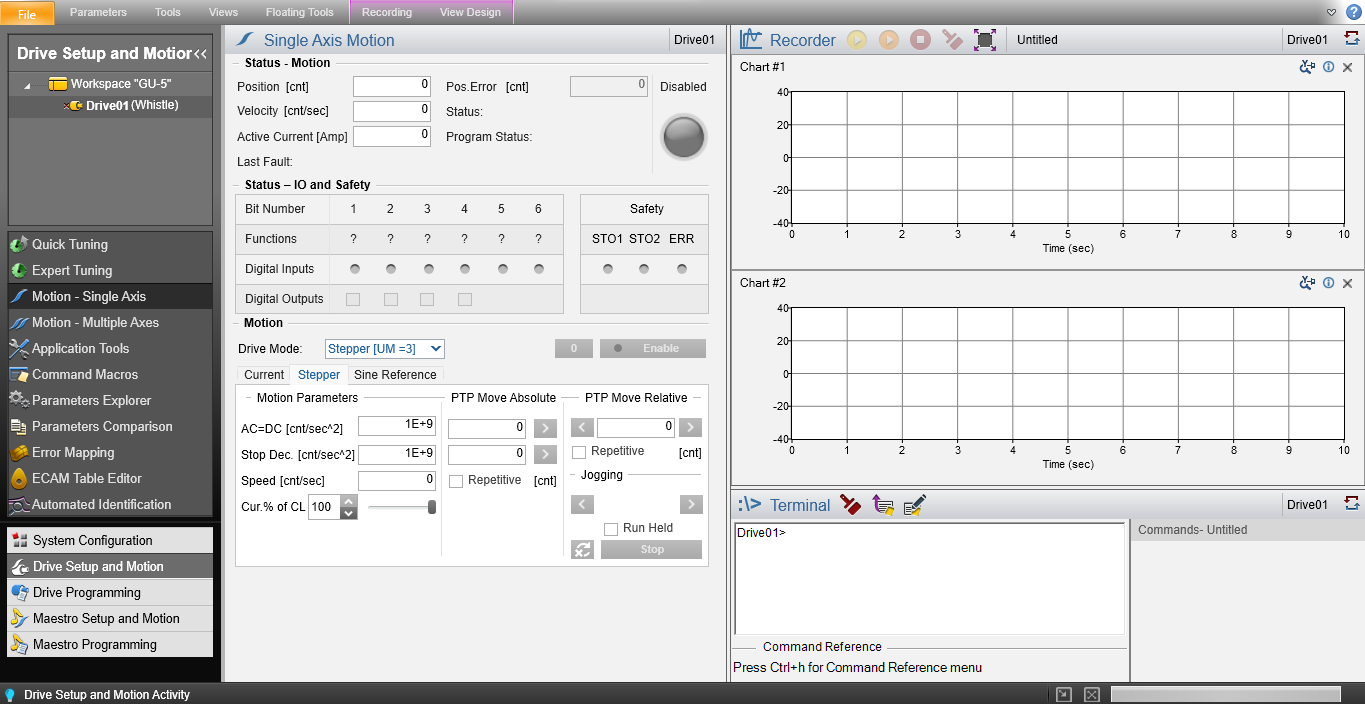Click the Cur.% of CL slider handle
The width and height of the screenshot is (1365, 704).
(432, 507)
